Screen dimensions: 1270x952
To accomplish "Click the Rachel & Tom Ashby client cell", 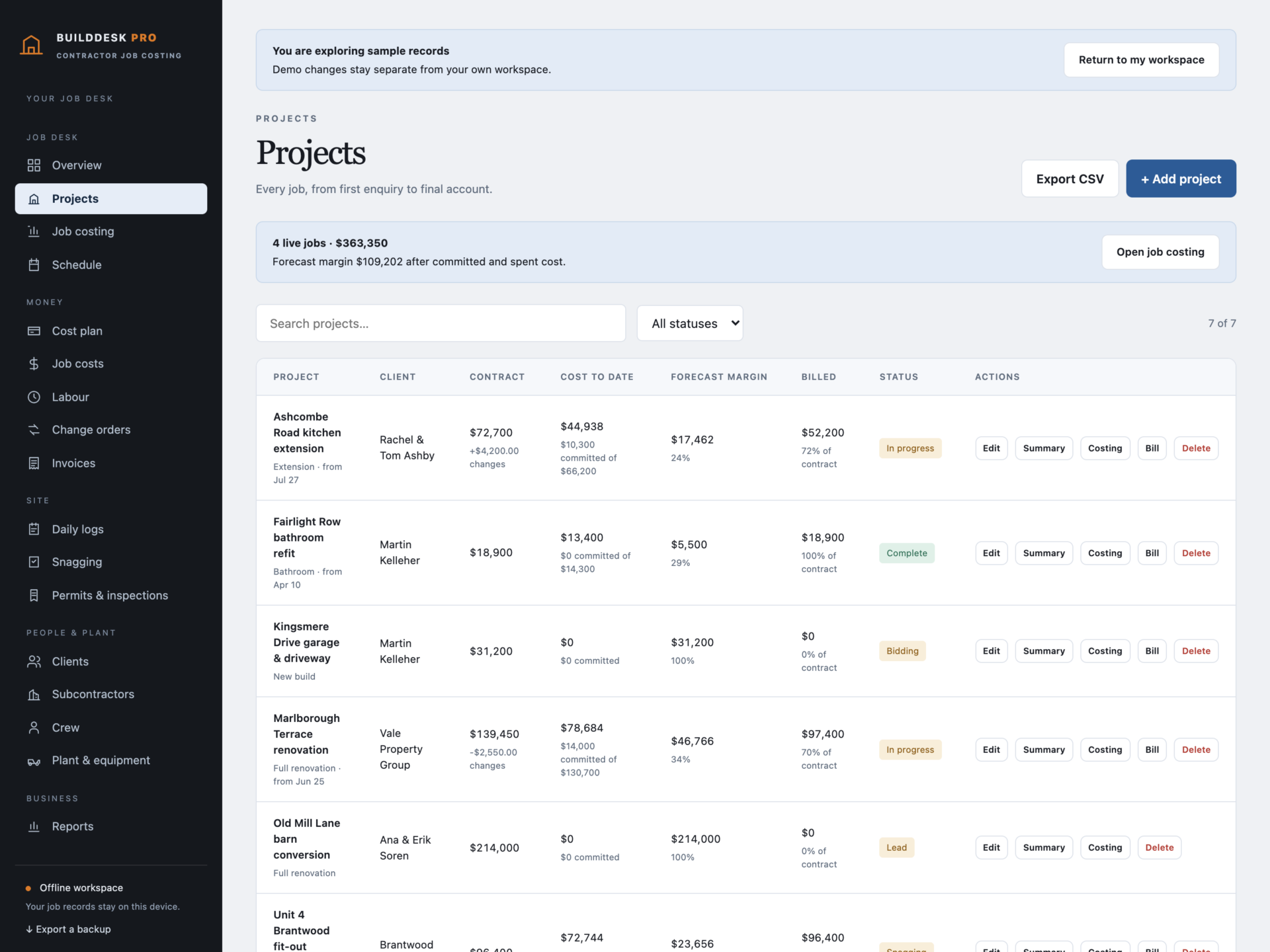I will (407, 448).
